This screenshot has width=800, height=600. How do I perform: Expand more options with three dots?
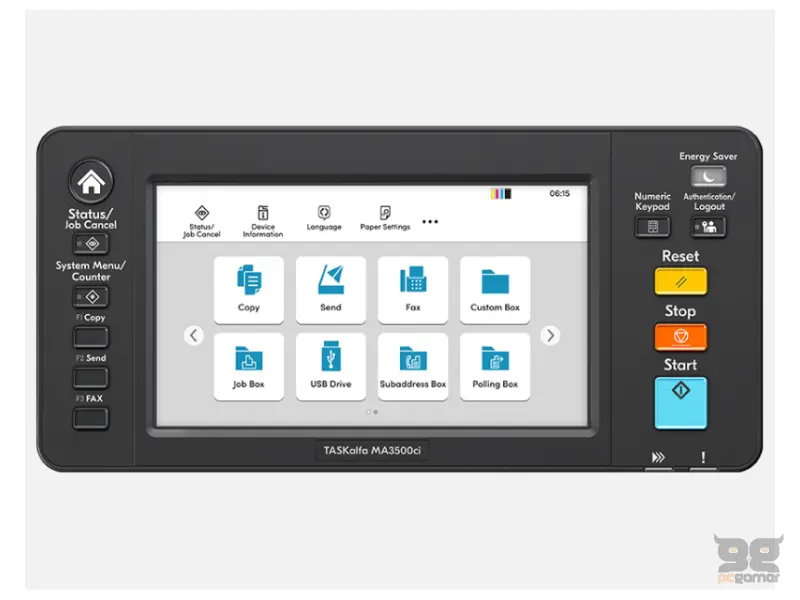[430, 221]
